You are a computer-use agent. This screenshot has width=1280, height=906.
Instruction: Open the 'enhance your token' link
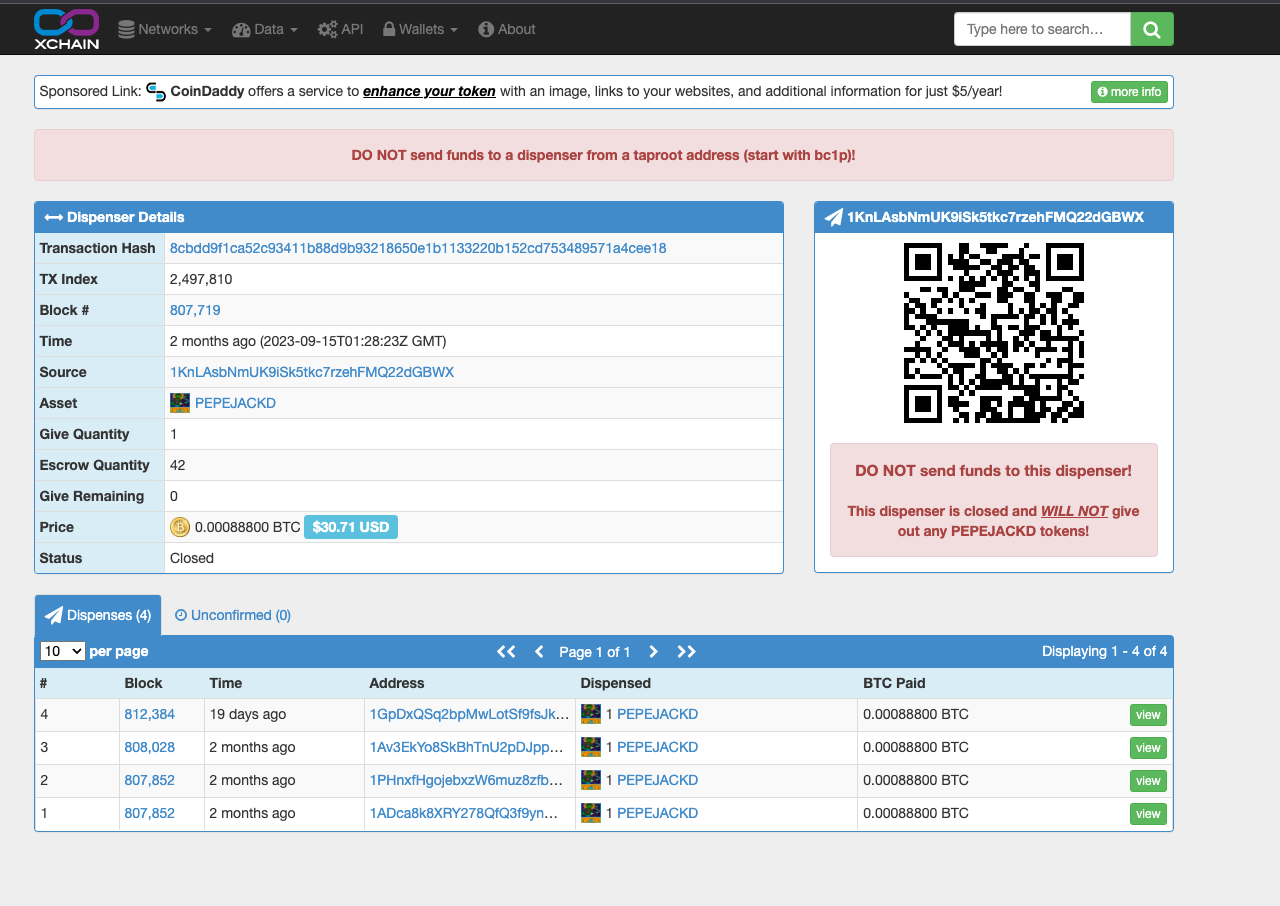tap(429, 91)
